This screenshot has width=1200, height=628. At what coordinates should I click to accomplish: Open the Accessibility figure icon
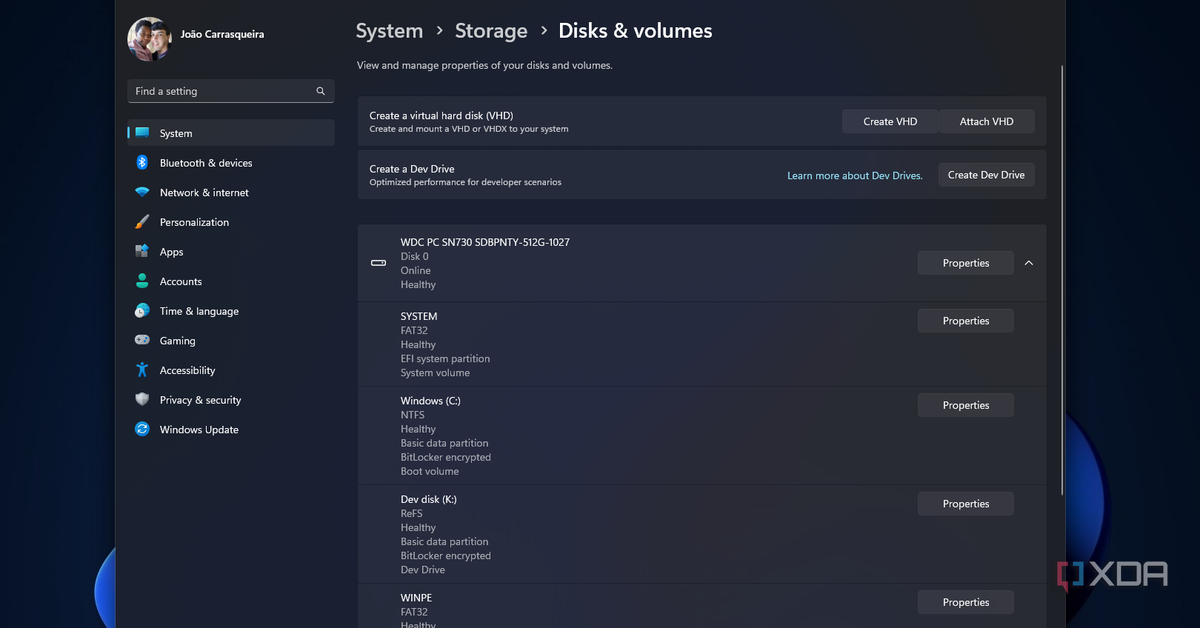(x=142, y=370)
